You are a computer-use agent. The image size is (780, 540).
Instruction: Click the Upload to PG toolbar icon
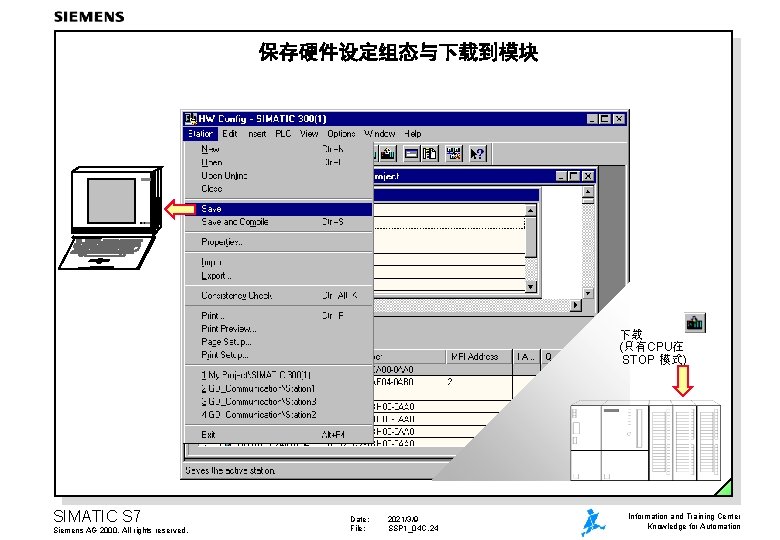pyautogui.click(x=388, y=154)
